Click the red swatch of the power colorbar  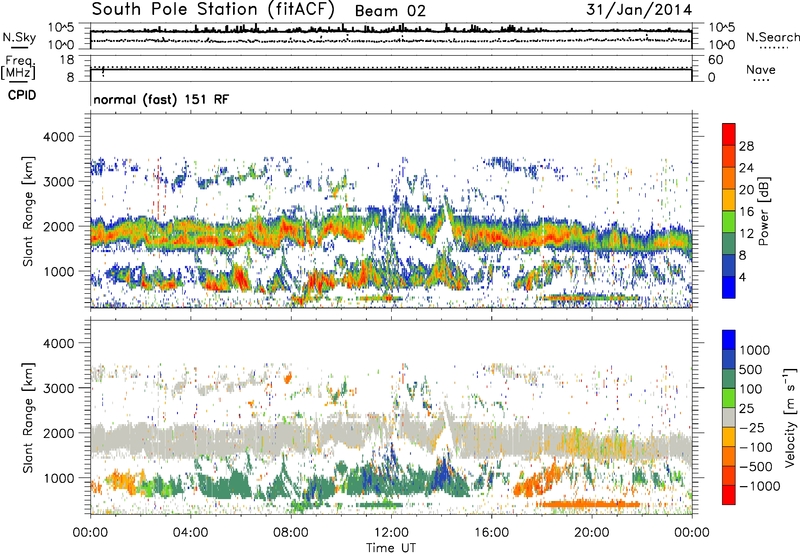tap(729, 134)
